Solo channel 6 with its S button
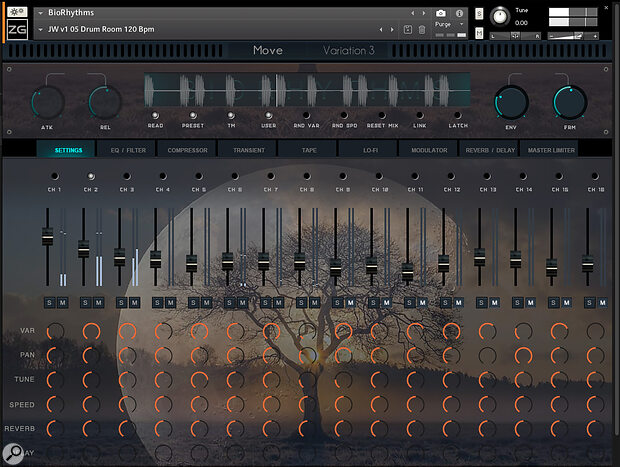The image size is (620, 467). [229, 303]
